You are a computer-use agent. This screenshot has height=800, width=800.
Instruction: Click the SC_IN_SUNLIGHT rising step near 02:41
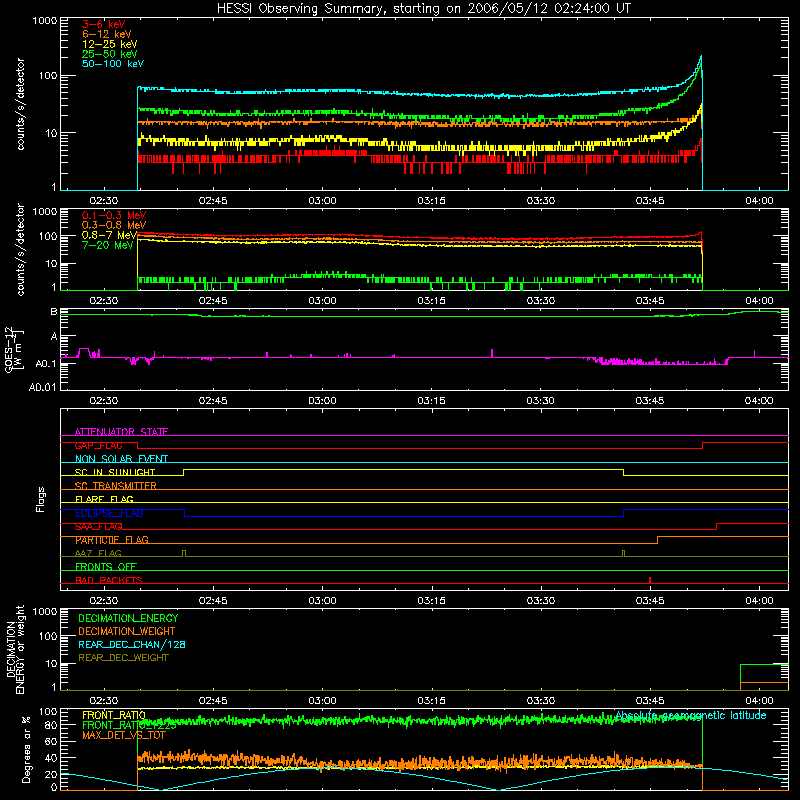click(x=183, y=472)
